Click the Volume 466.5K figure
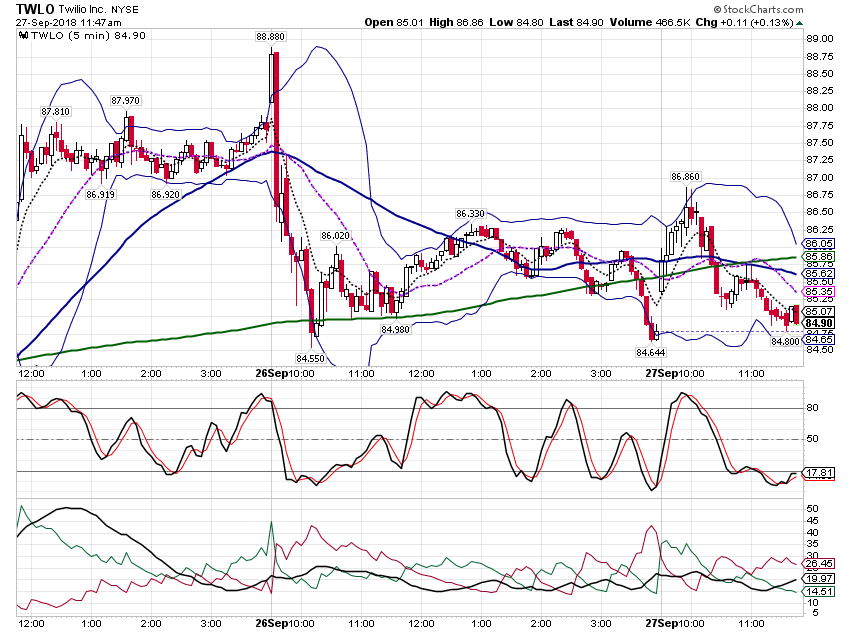850x633 pixels. click(650, 22)
